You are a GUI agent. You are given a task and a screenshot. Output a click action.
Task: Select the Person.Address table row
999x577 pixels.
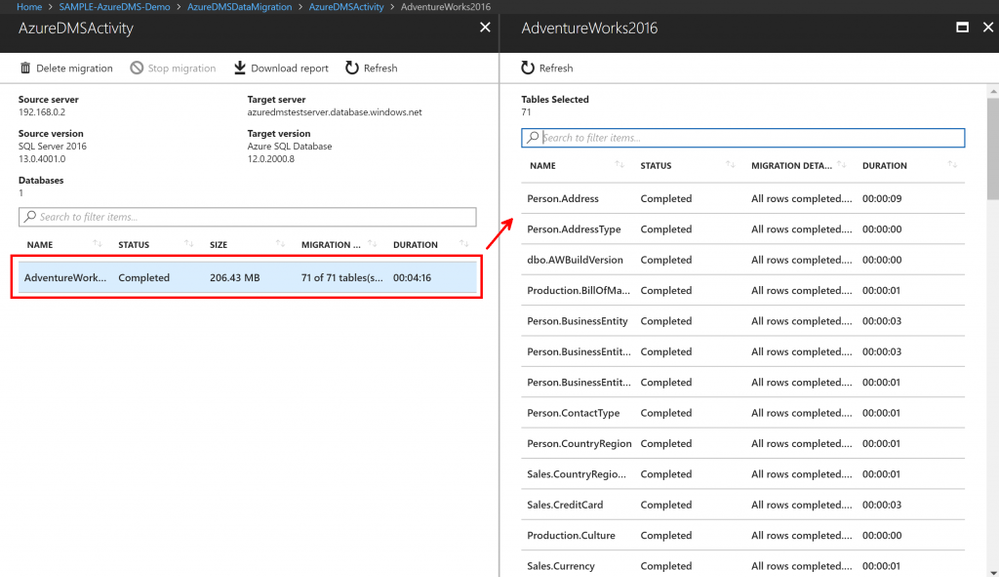click(743, 199)
